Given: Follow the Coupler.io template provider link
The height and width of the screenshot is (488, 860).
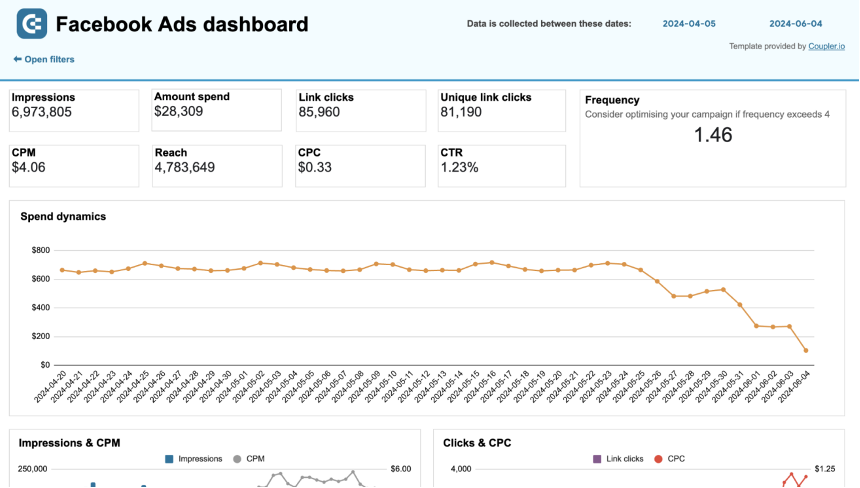Looking at the screenshot, I should pos(829,46).
